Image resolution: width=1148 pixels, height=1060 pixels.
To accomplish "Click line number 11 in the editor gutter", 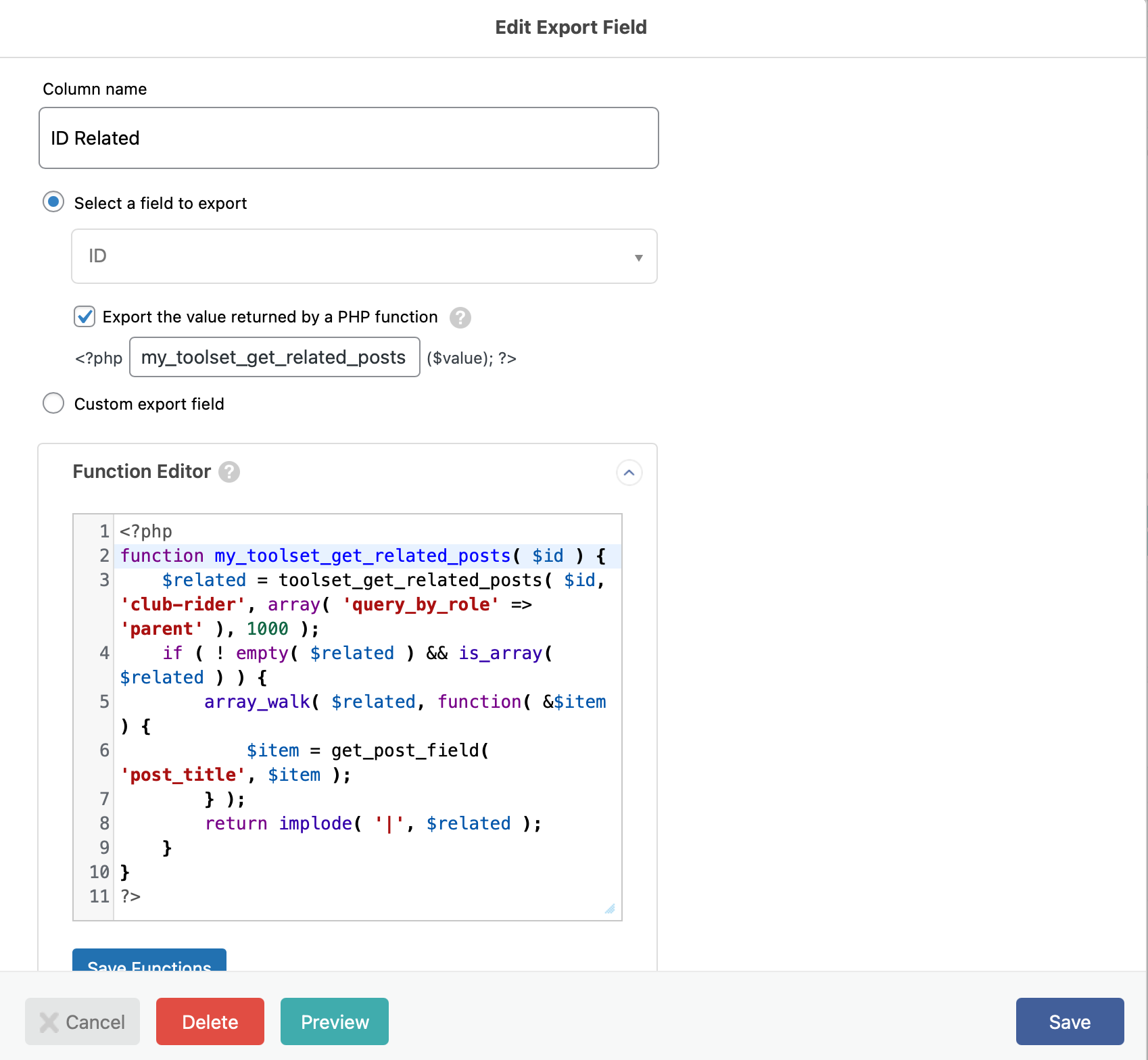I will [99, 896].
